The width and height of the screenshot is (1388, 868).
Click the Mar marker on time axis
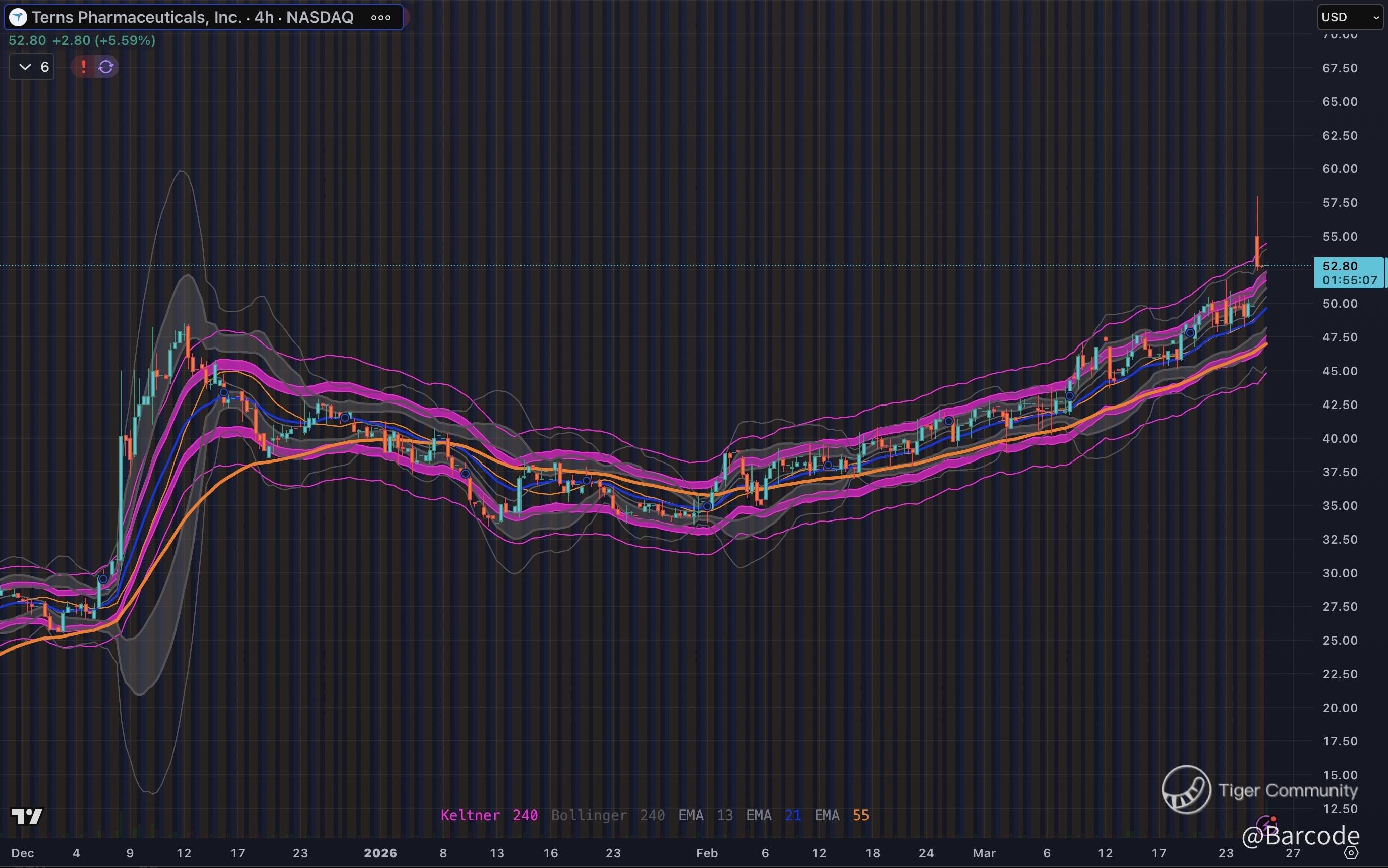click(984, 853)
